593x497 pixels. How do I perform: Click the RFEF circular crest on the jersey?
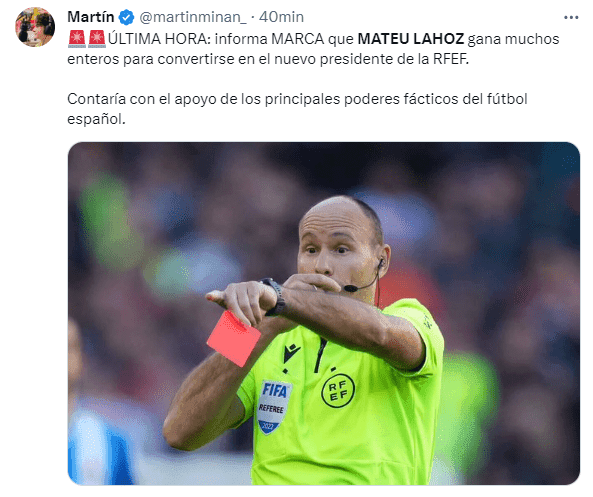point(338,391)
